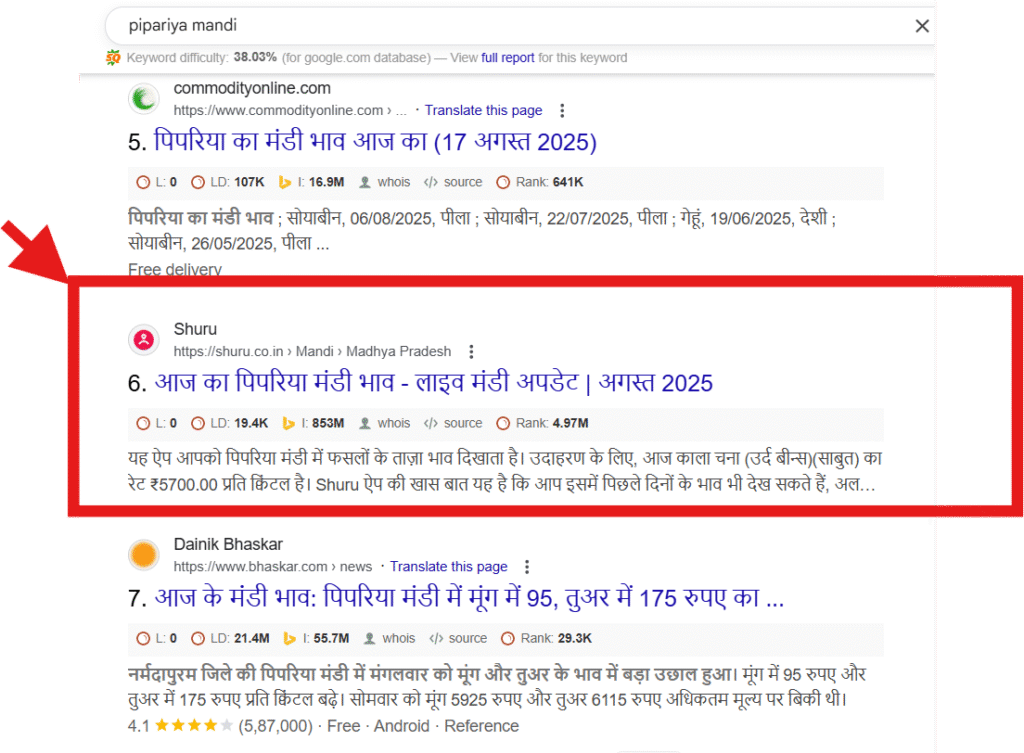Click the Bing index I: 55.7M parameter
Viewport: 1024px width, 753px height.
(316, 638)
